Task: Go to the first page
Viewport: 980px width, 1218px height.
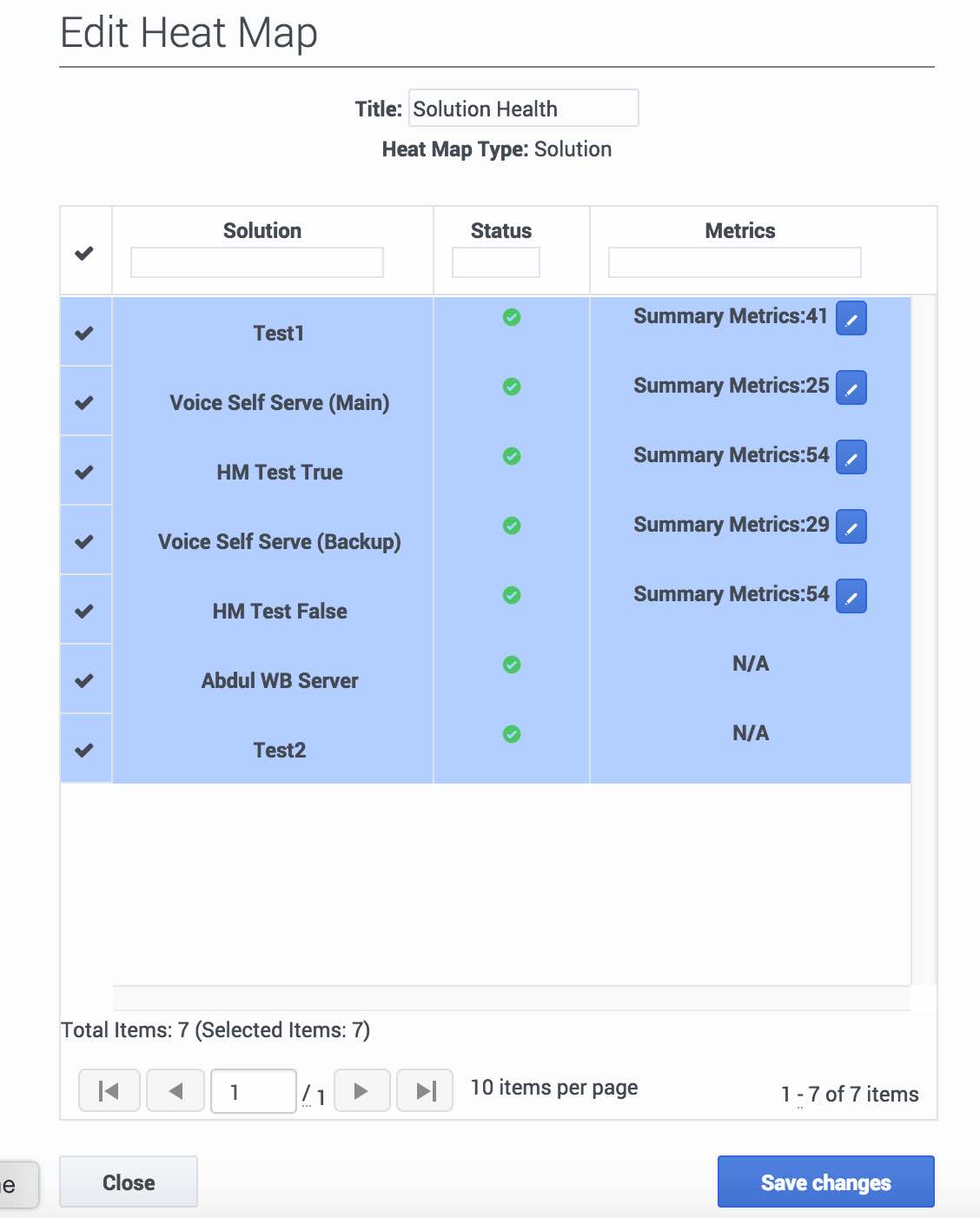Action: click(x=109, y=1090)
